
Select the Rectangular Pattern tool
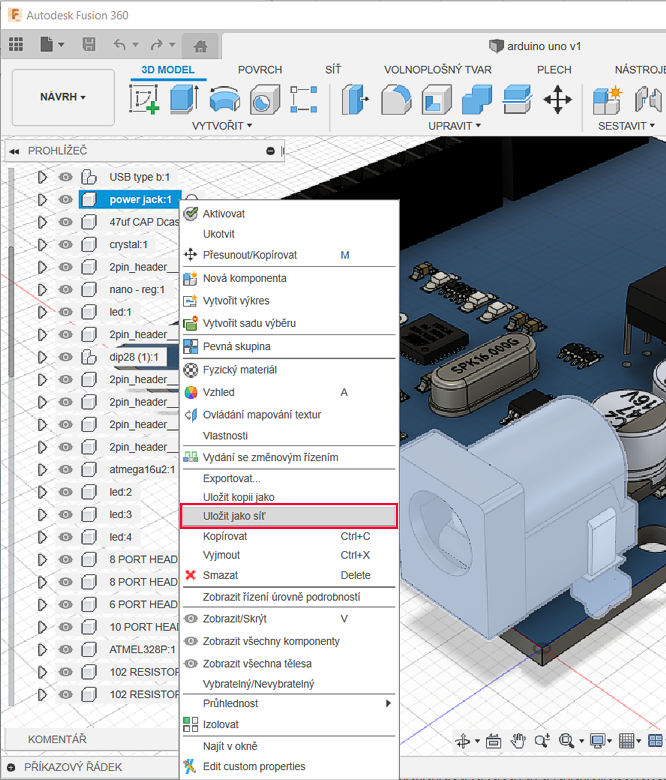tap(304, 98)
